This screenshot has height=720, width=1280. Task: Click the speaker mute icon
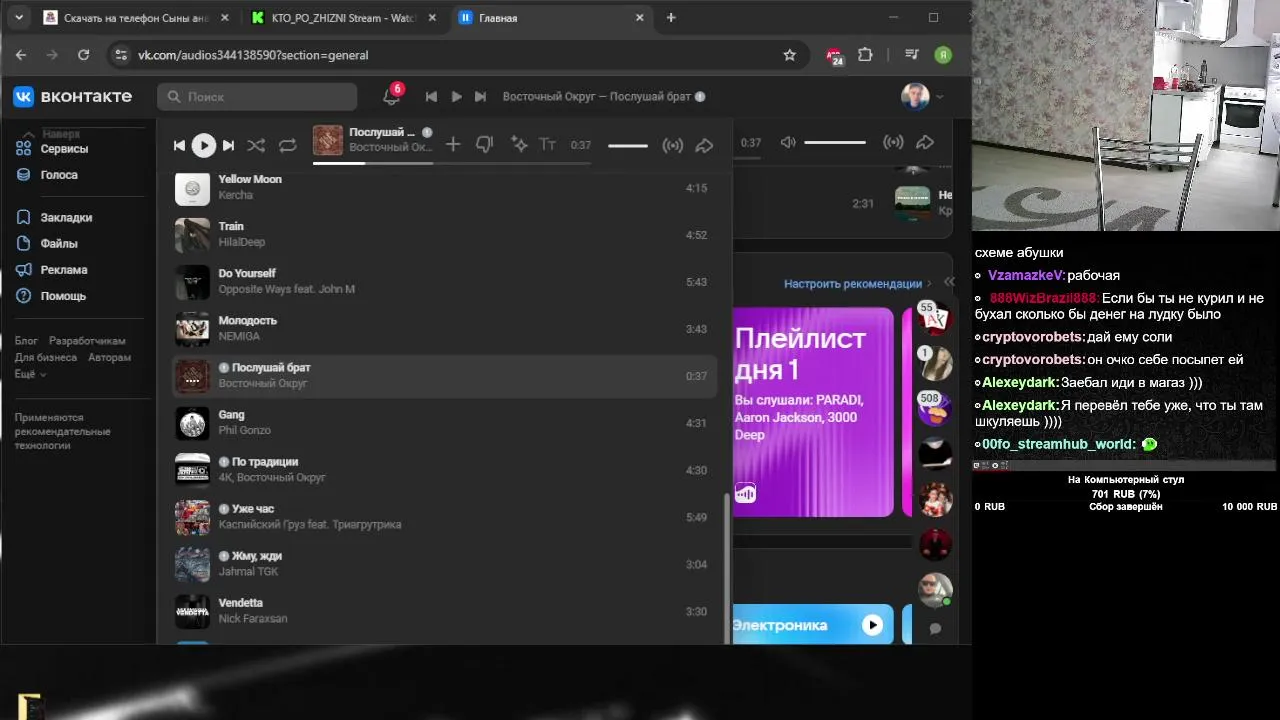coord(788,143)
